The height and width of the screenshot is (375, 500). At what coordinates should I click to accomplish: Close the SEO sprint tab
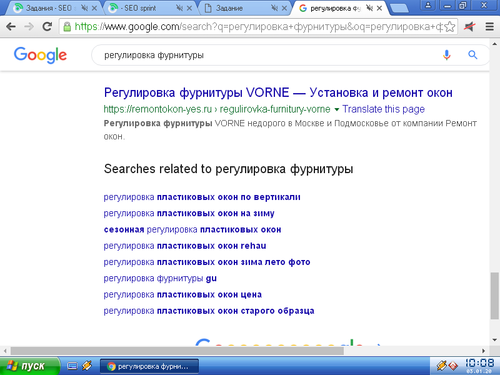[x=189, y=8]
